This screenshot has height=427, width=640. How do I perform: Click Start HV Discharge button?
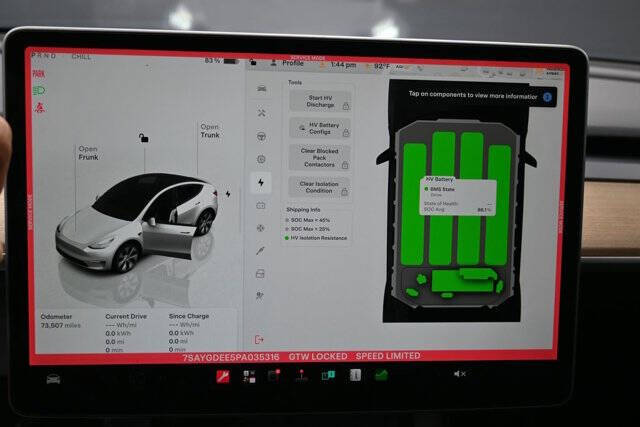320,101
